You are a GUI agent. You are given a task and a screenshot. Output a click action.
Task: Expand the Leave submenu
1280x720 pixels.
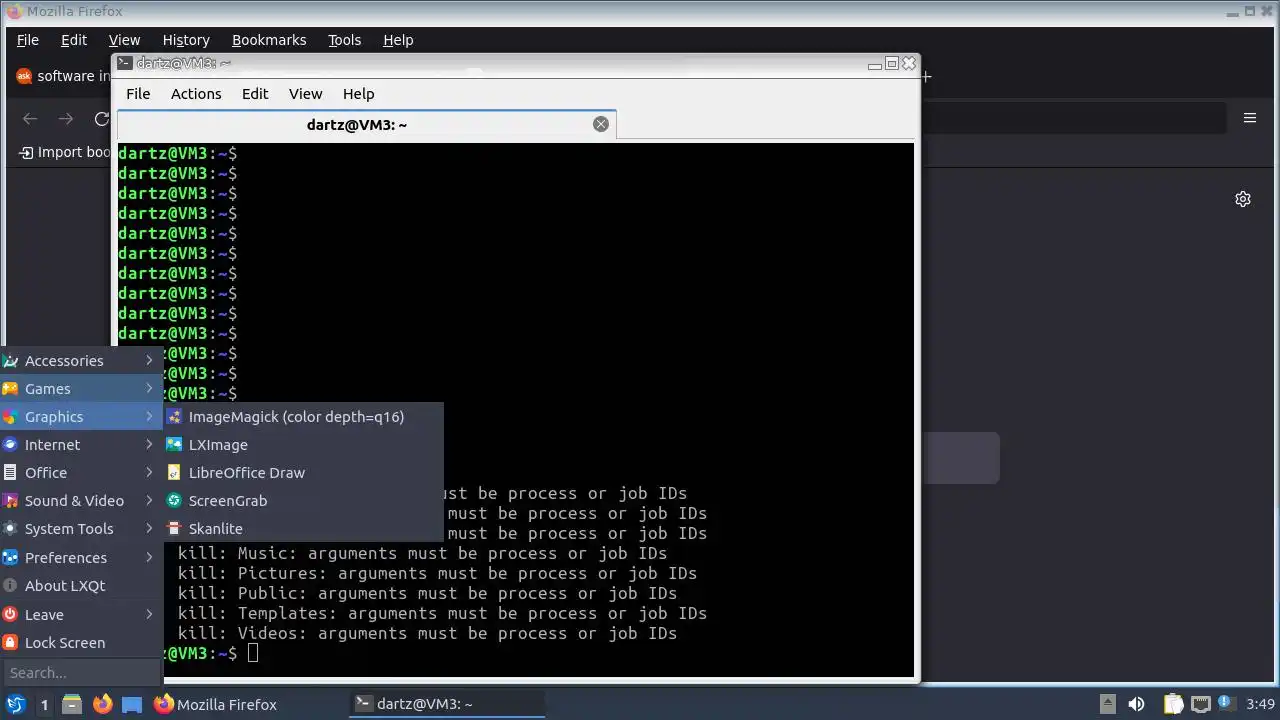click(81, 615)
